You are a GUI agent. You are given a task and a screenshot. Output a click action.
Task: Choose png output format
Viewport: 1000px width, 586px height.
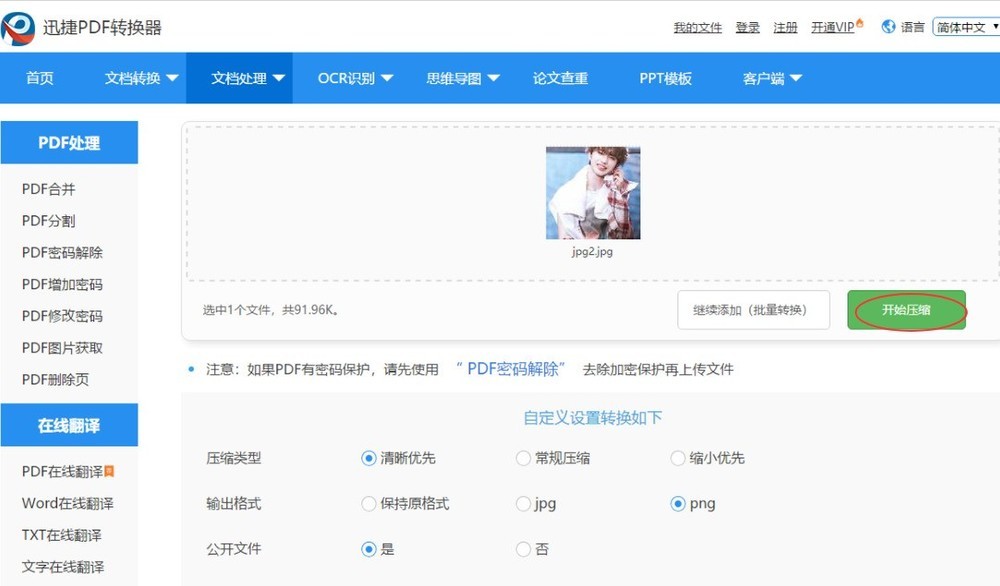tap(677, 504)
